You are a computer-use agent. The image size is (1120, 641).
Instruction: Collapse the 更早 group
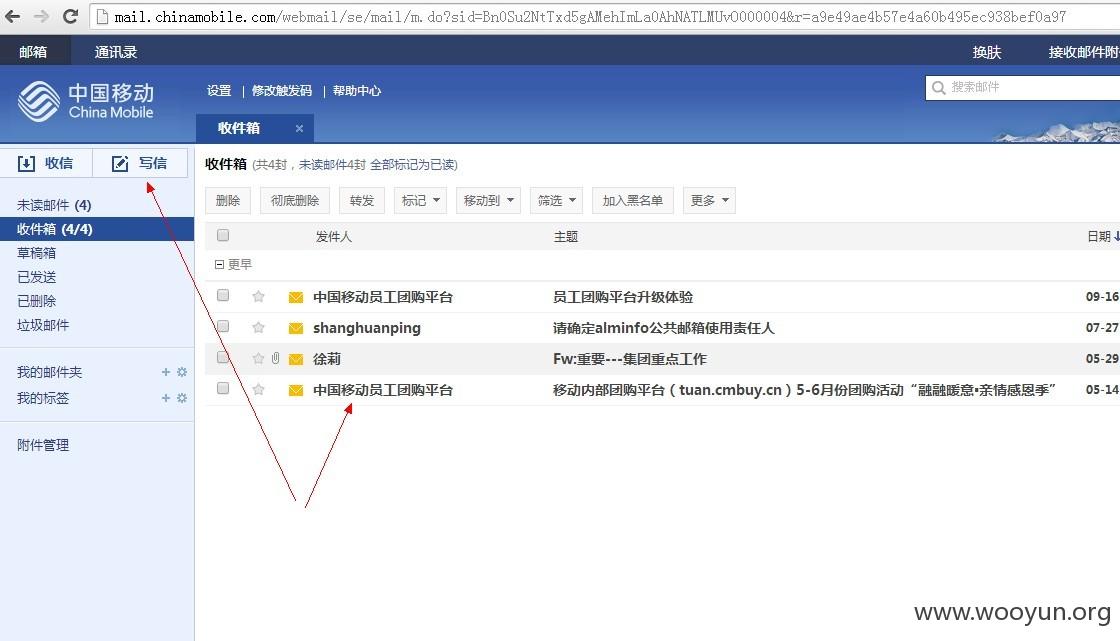(x=219, y=264)
